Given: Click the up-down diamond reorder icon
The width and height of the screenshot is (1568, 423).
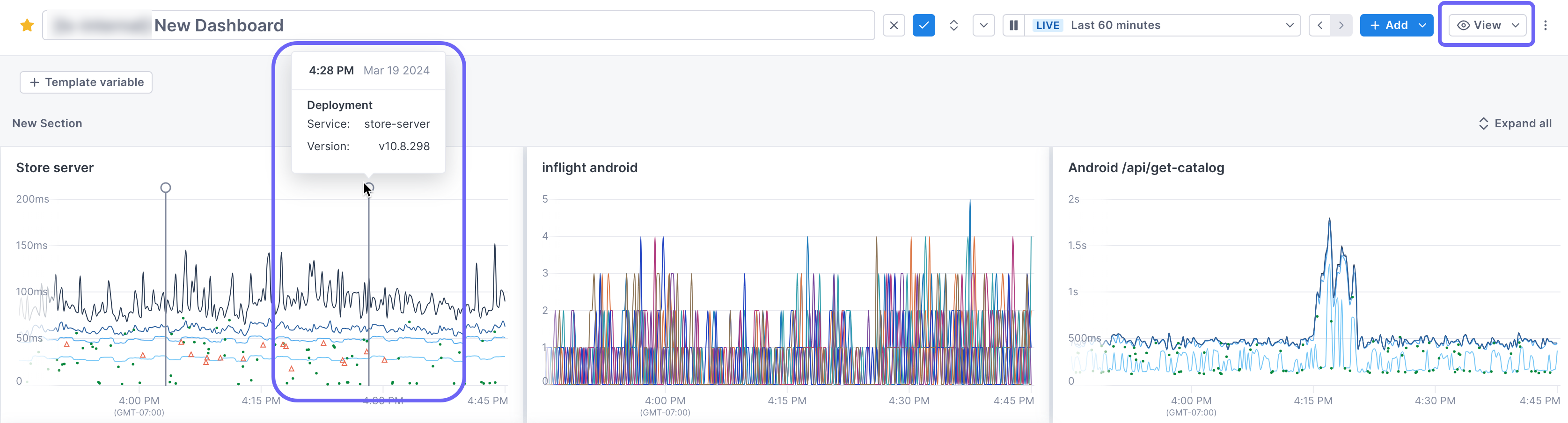Looking at the screenshot, I should pyautogui.click(x=954, y=25).
